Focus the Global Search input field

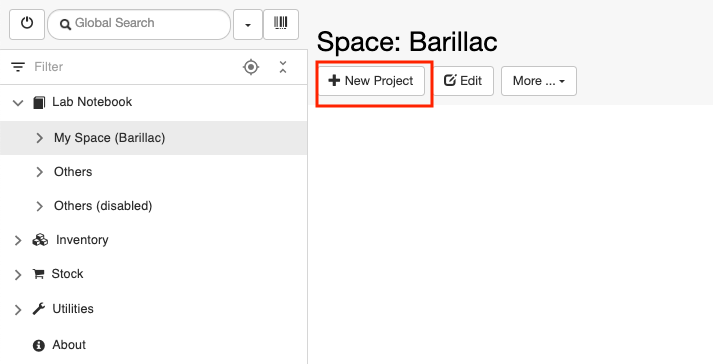click(139, 24)
